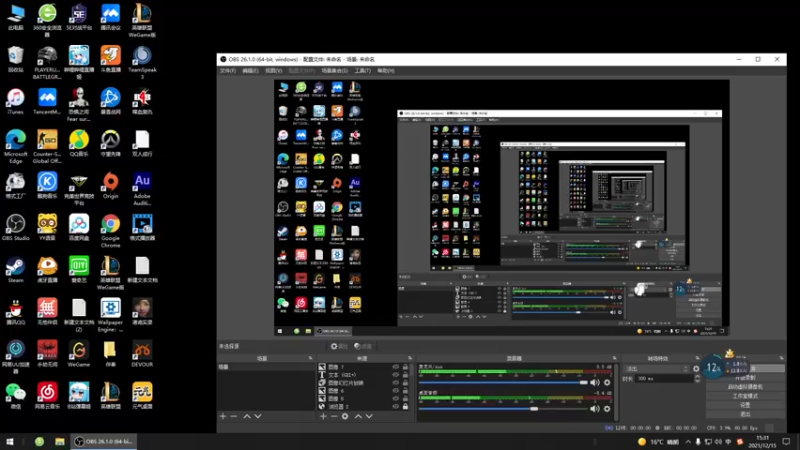Move the selected source up

point(358,416)
